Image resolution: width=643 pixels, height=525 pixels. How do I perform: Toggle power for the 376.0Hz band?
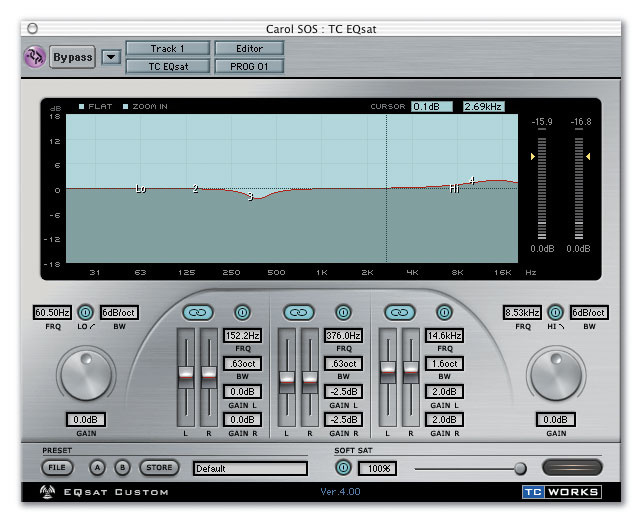tap(343, 313)
